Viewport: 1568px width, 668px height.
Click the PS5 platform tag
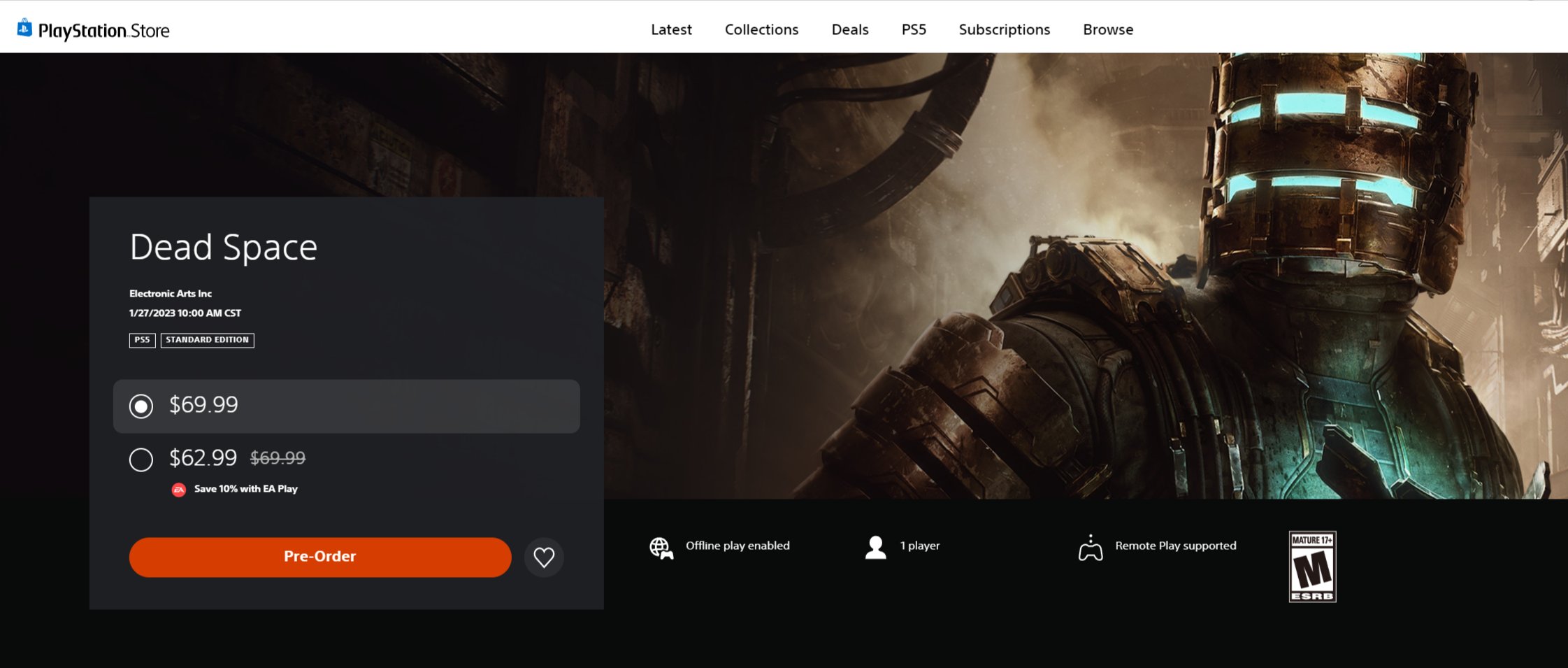click(142, 340)
